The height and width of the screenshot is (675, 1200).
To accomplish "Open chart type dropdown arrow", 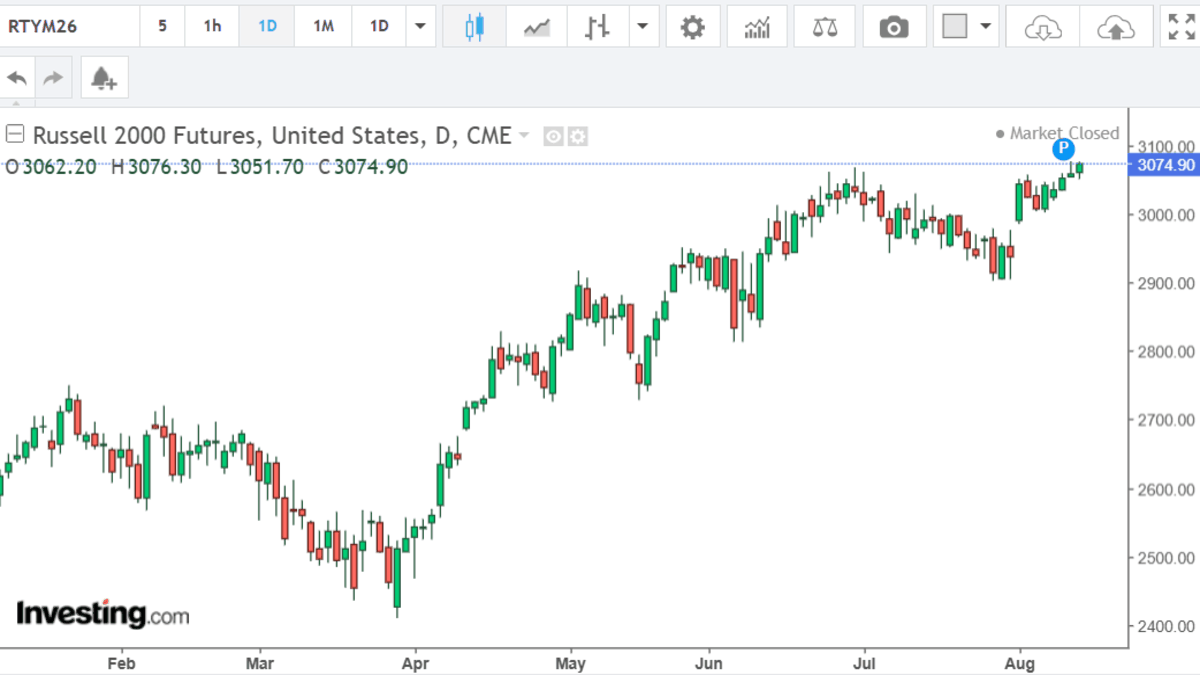I will pyautogui.click(x=642, y=27).
